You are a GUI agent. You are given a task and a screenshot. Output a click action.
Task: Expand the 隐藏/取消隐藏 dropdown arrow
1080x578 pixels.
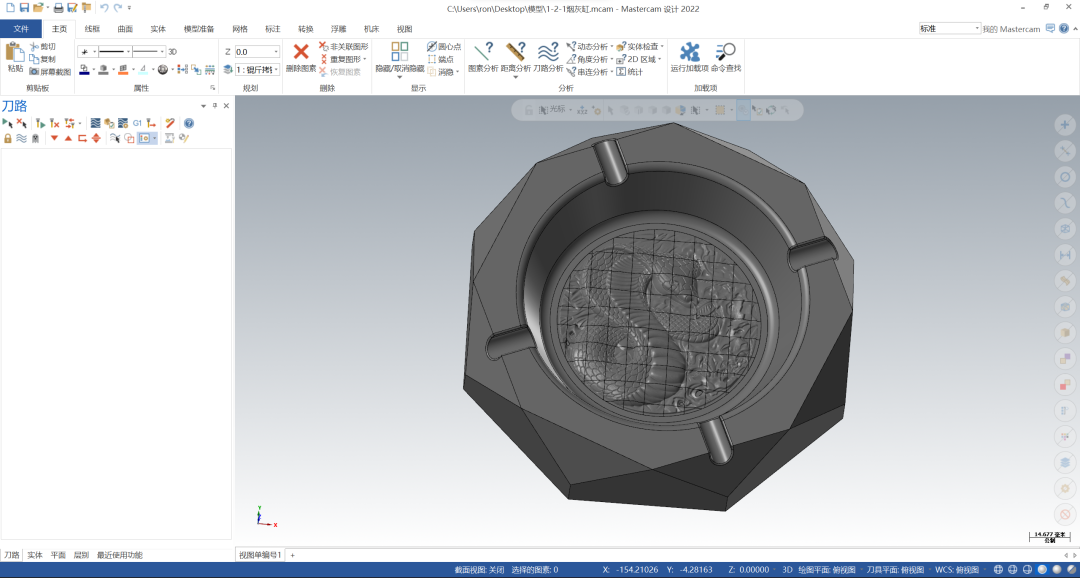tap(399, 76)
